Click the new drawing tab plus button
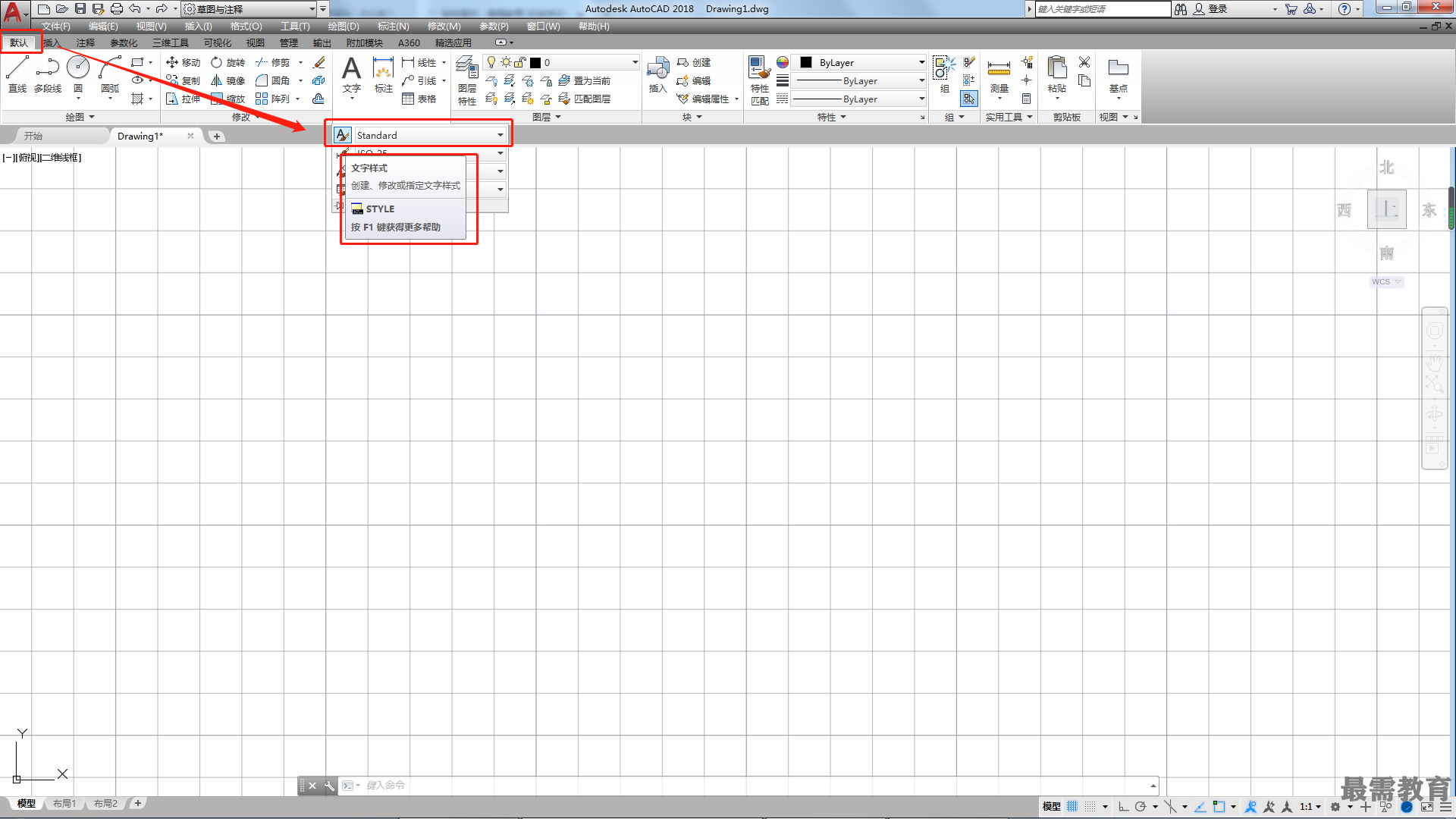Viewport: 1456px width, 819px height. 217,136
